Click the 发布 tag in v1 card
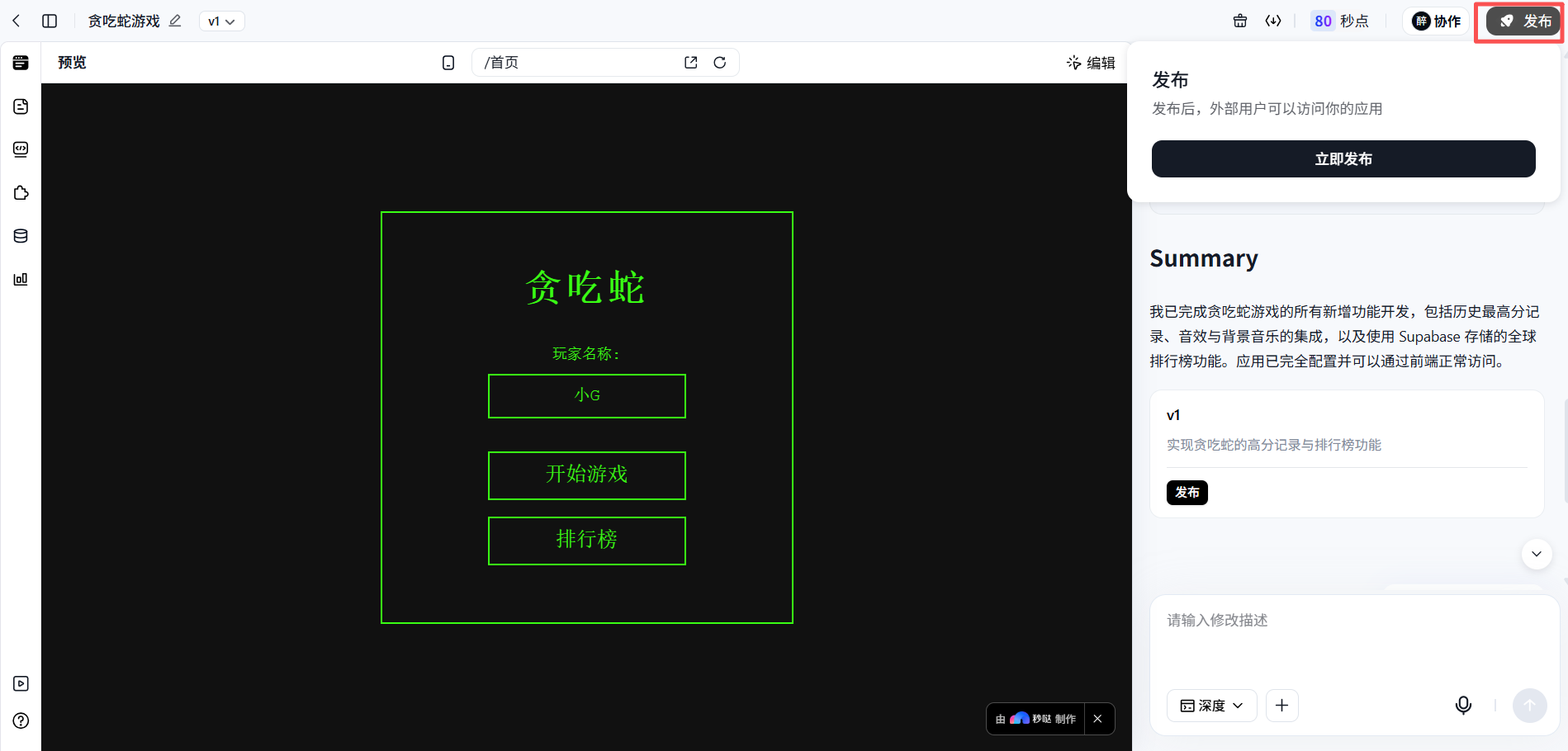 pyautogui.click(x=1187, y=493)
